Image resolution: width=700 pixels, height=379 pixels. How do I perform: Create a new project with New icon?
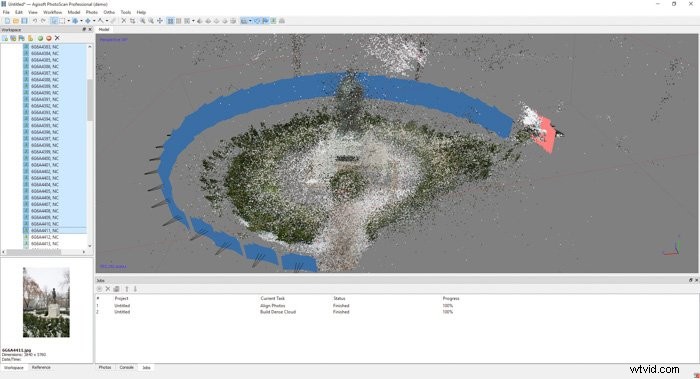[7, 21]
